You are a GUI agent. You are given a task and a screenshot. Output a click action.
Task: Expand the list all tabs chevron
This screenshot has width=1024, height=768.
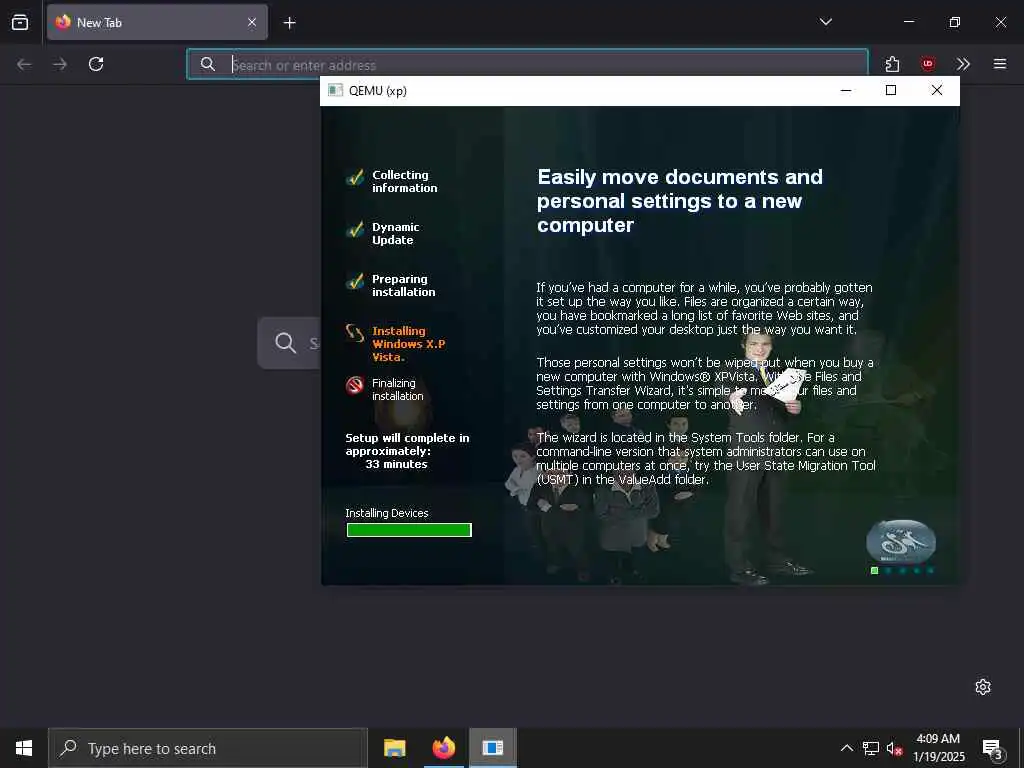(x=825, y=22)
